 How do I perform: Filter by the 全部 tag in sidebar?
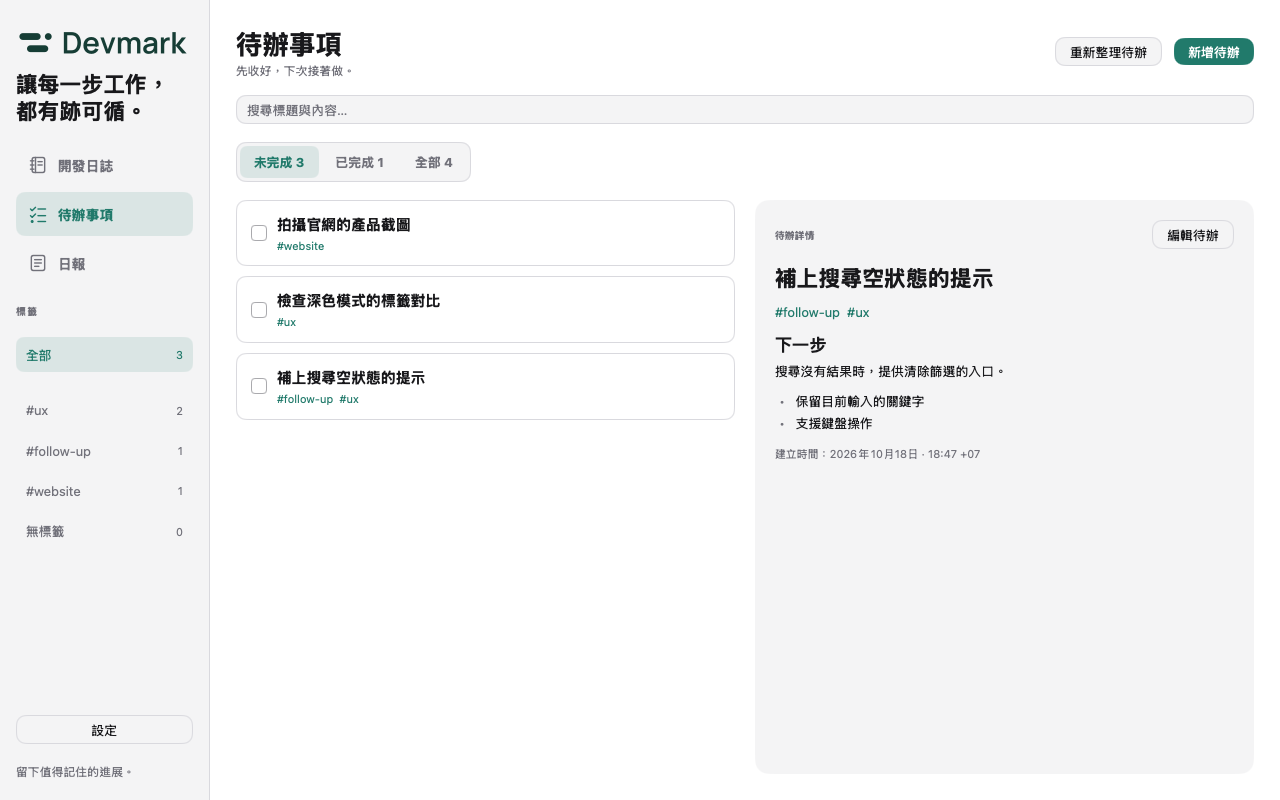[104, 355]
